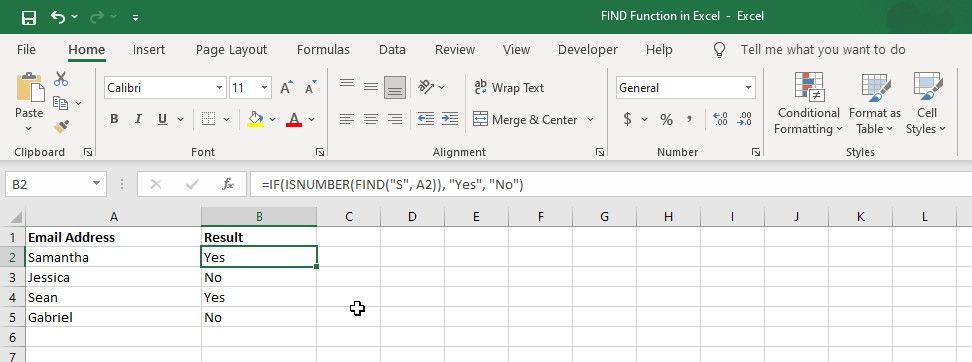This screenshot has height=362, width=972.
Task: Open the Copy options dropdown arrow
Action: point(79,103)
